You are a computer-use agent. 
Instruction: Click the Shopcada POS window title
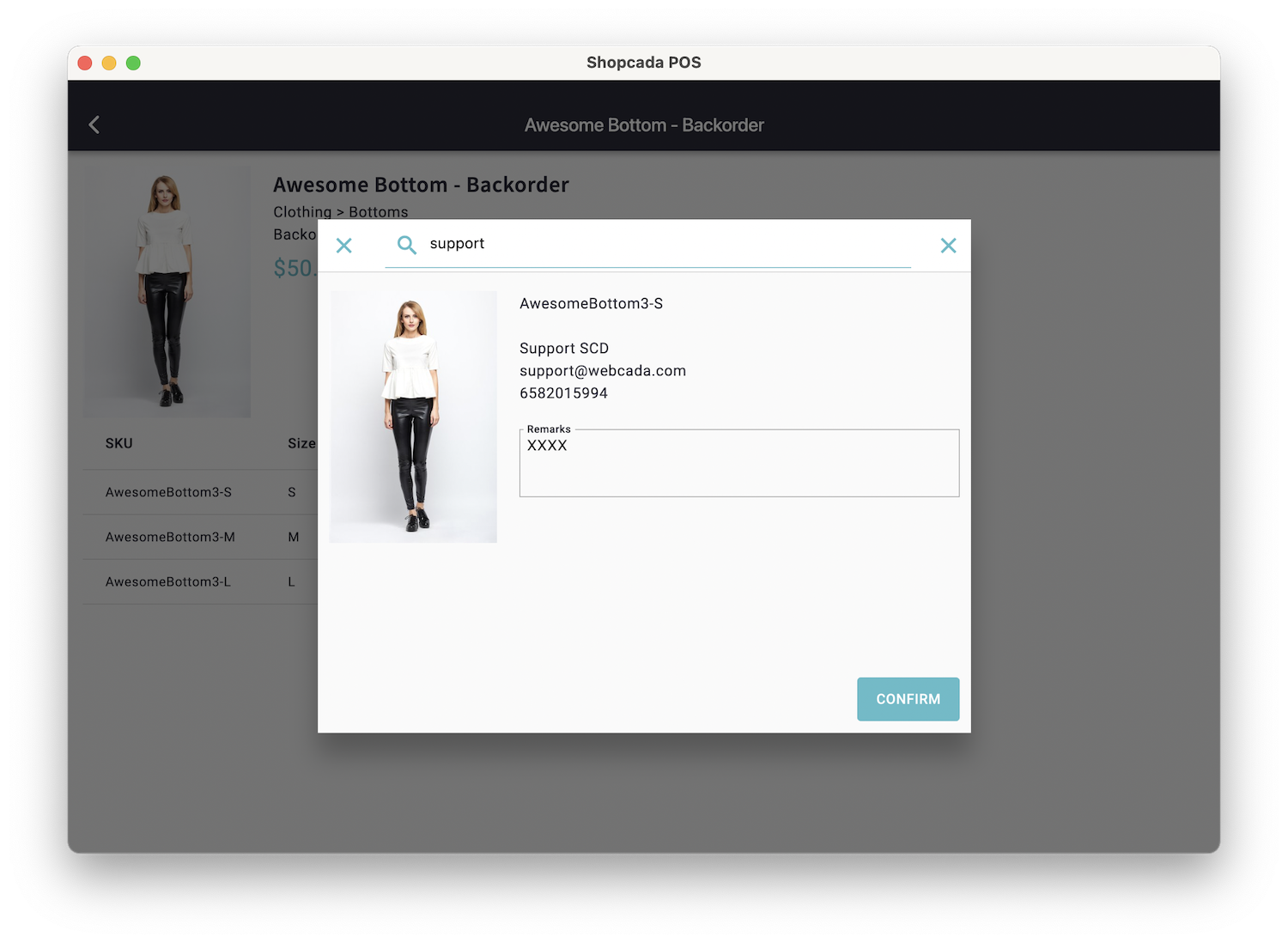[644, 63]
